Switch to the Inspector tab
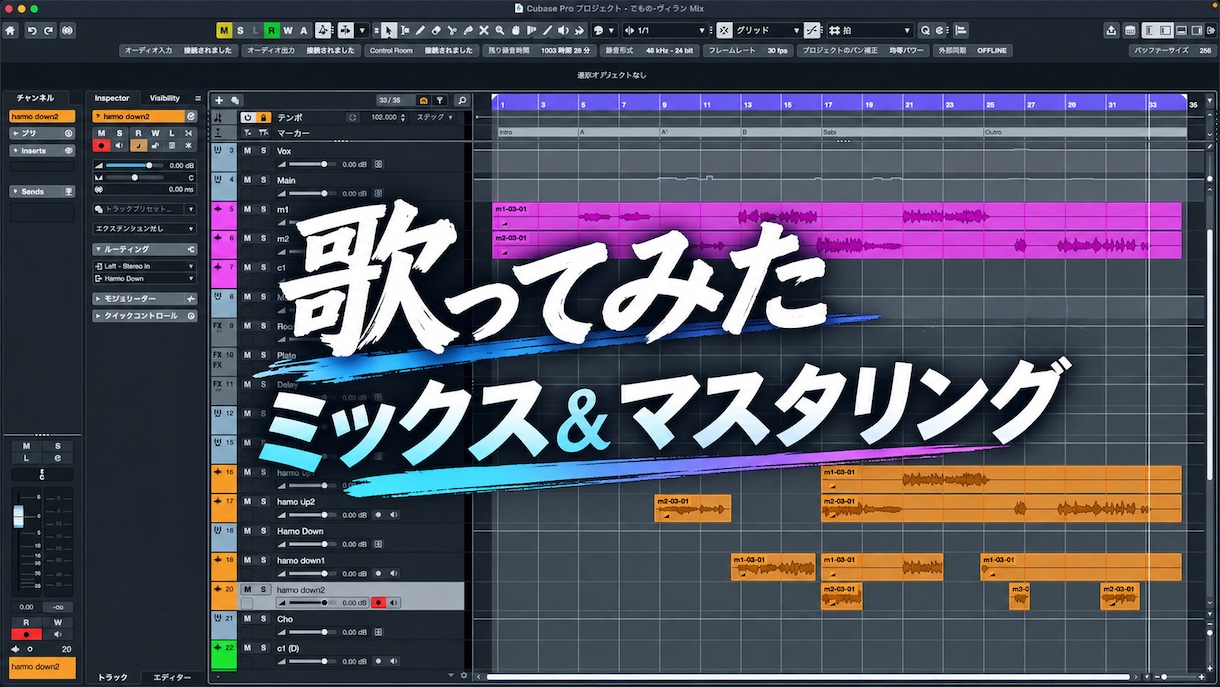This screenshot has width=1220, height=687. coord(112,98)
